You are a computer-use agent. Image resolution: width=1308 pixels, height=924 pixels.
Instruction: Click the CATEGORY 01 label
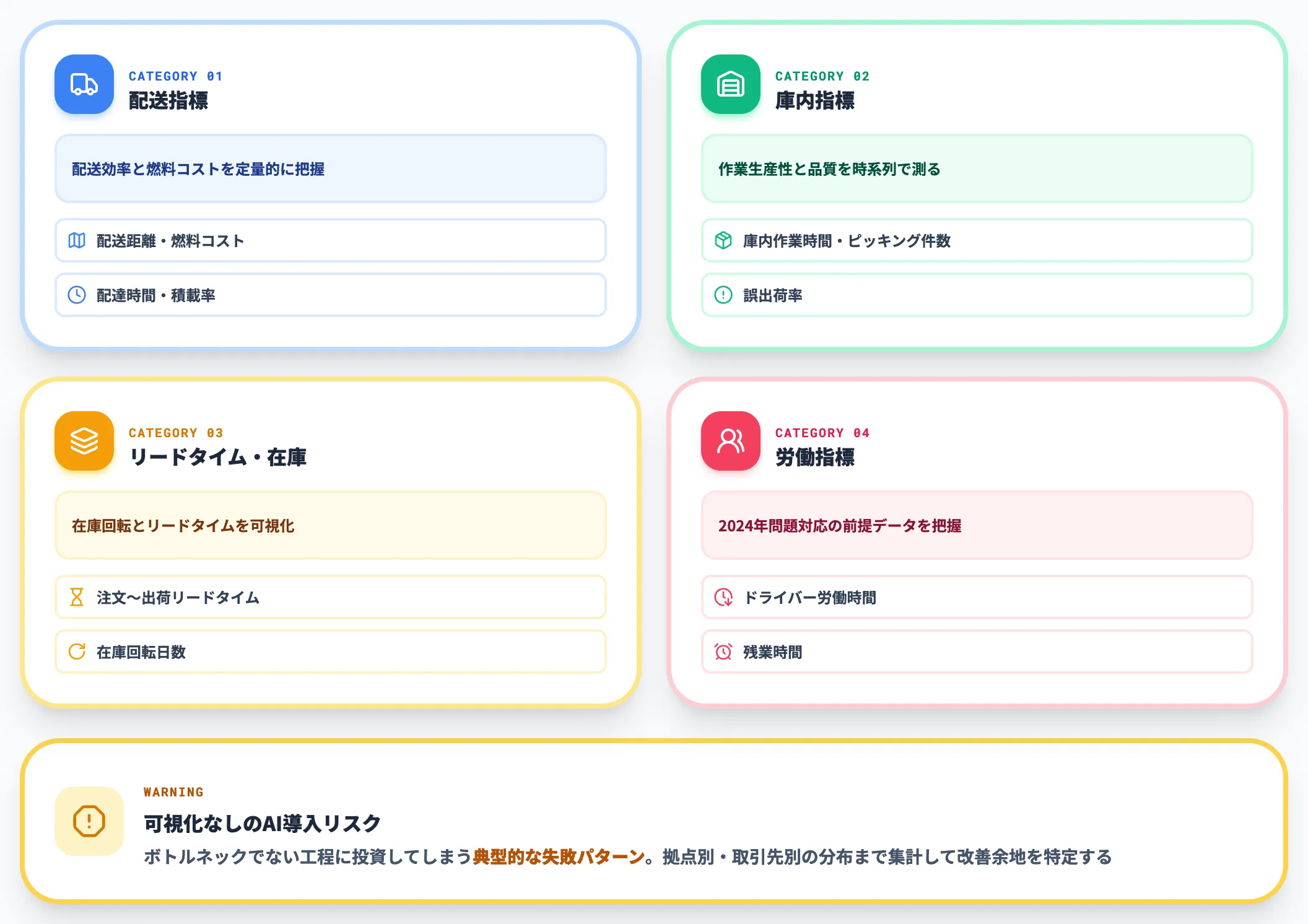176,76
